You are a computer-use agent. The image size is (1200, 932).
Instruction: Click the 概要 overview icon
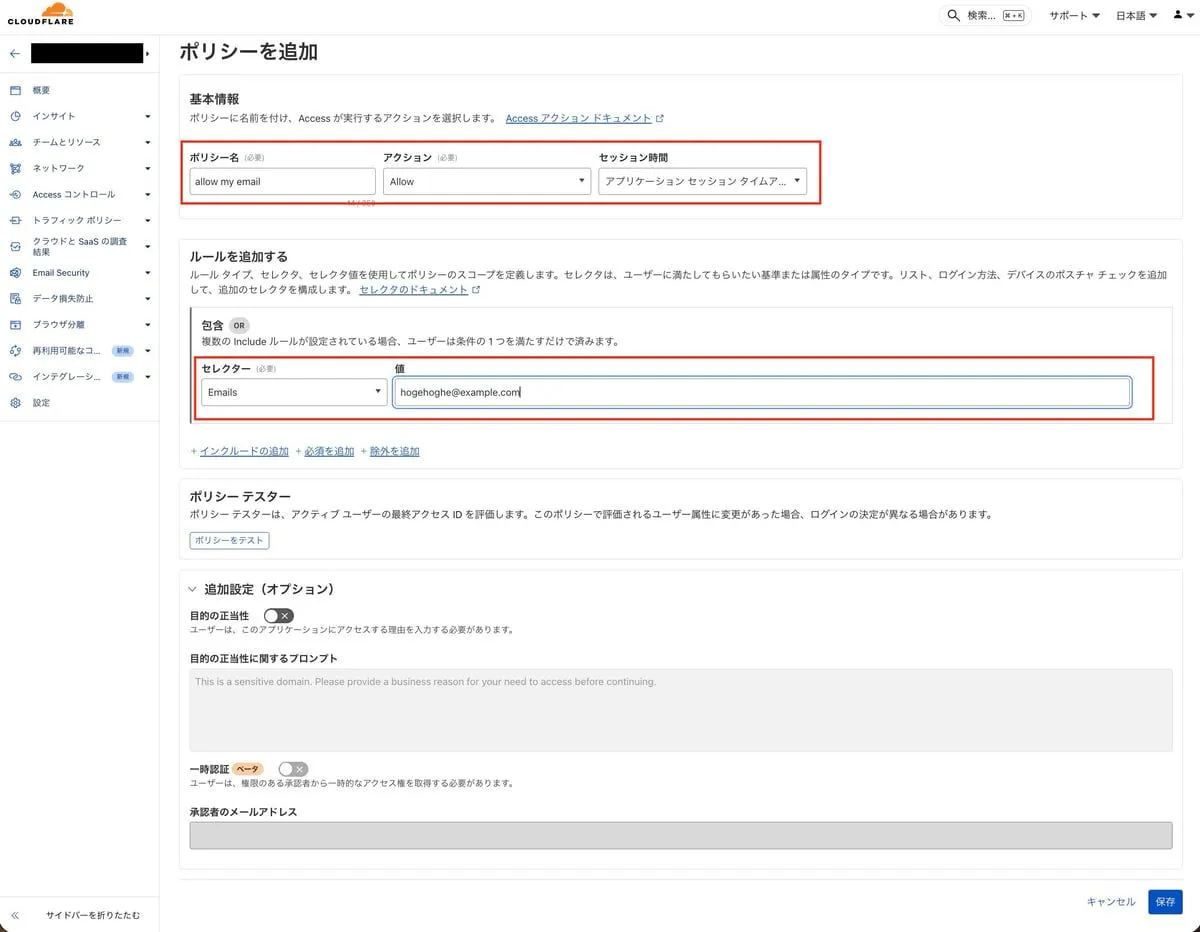click(x=15, y=90)
